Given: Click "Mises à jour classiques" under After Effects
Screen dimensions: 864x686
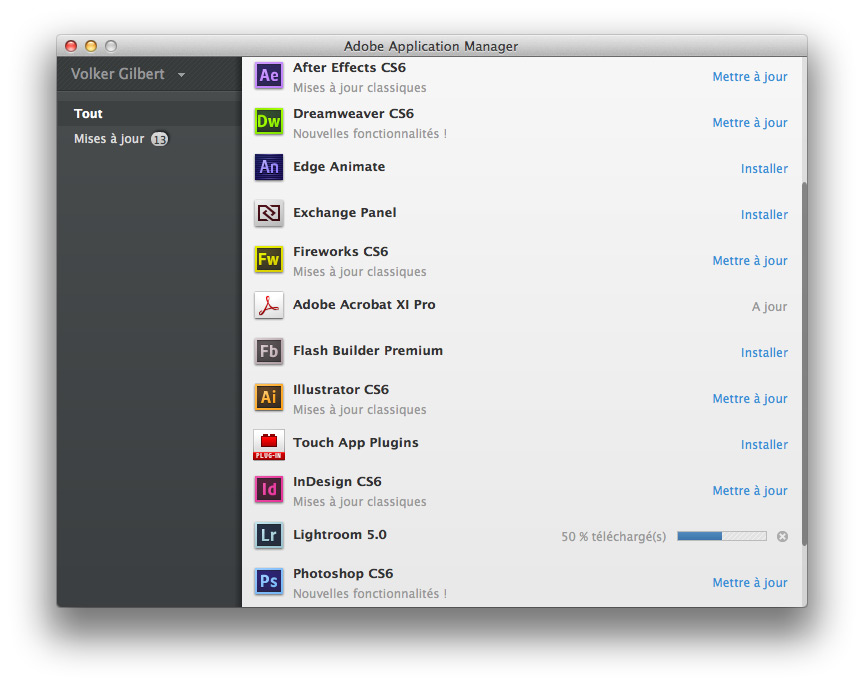Looking at the screenshot, I should pyautogui.click(x=359, y=88).
